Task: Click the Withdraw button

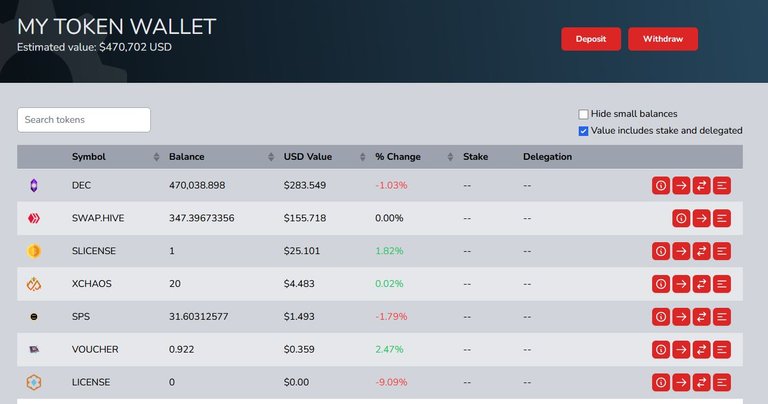Action: [663, 39]
